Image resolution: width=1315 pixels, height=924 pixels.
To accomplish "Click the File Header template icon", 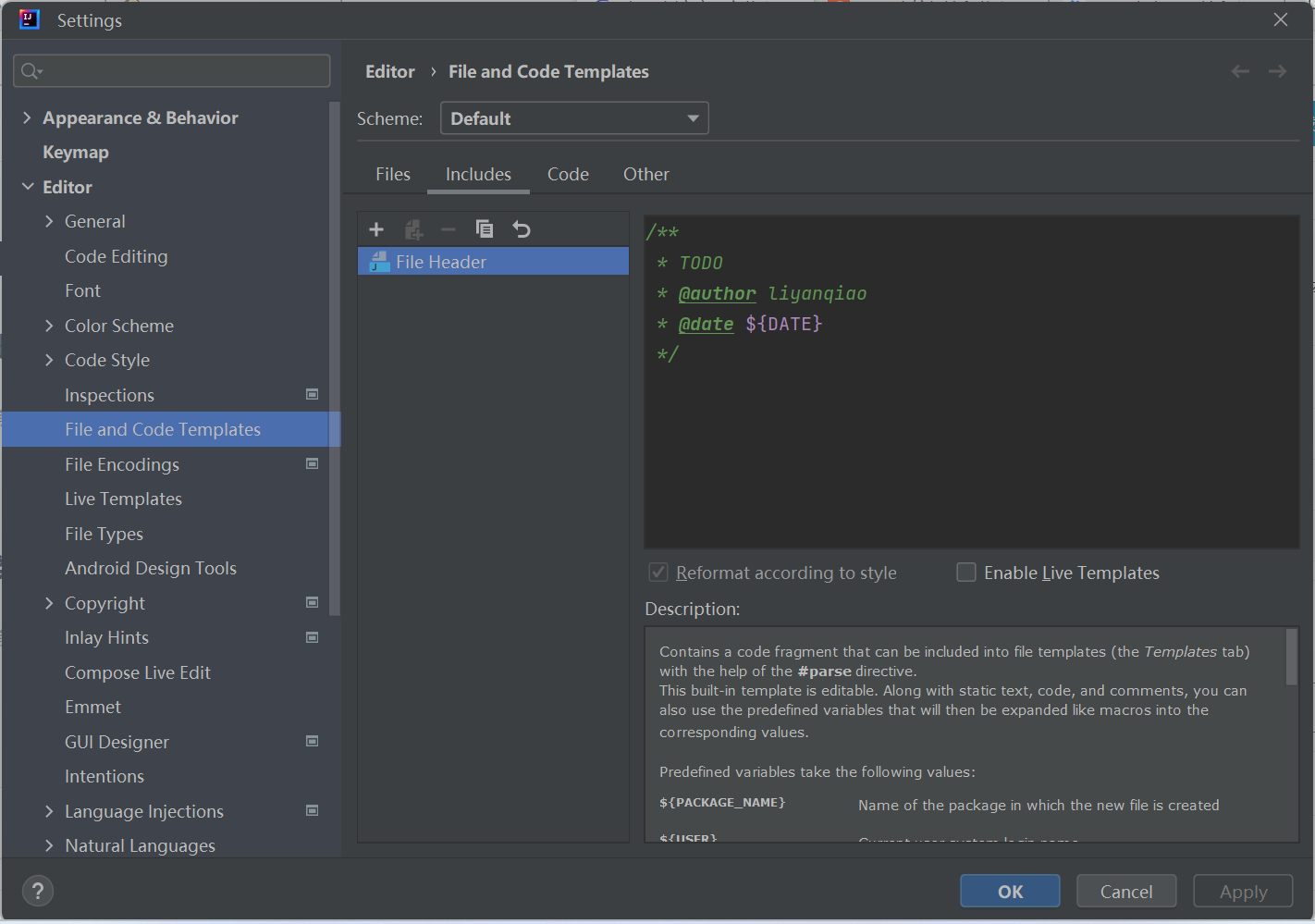I will [380, 262].
